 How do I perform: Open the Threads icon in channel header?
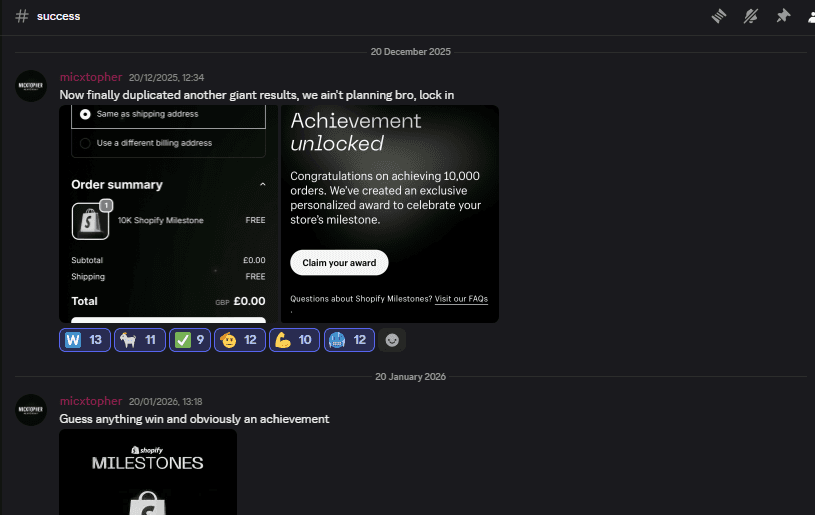[x=719, y=16]
